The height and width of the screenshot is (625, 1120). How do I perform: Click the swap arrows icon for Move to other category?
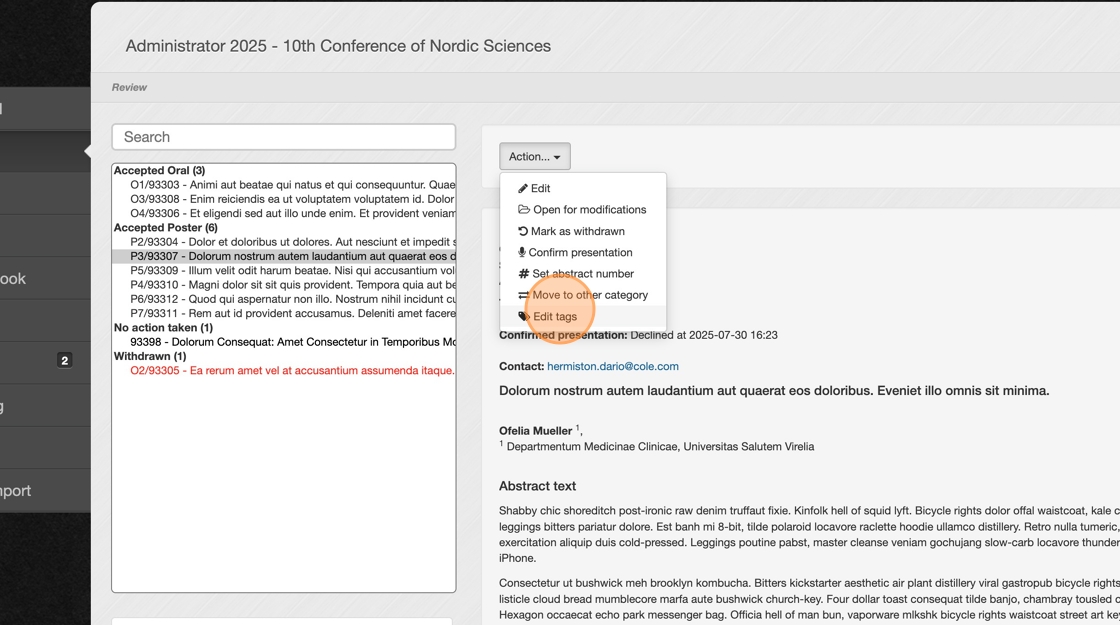tap(524, 295)
